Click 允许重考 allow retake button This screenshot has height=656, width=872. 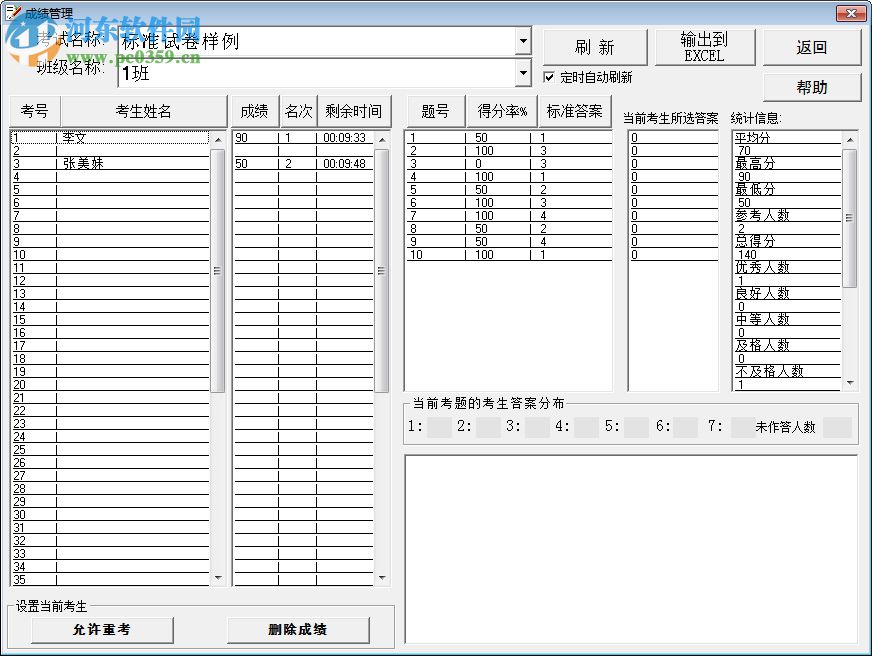click(102, 629)
